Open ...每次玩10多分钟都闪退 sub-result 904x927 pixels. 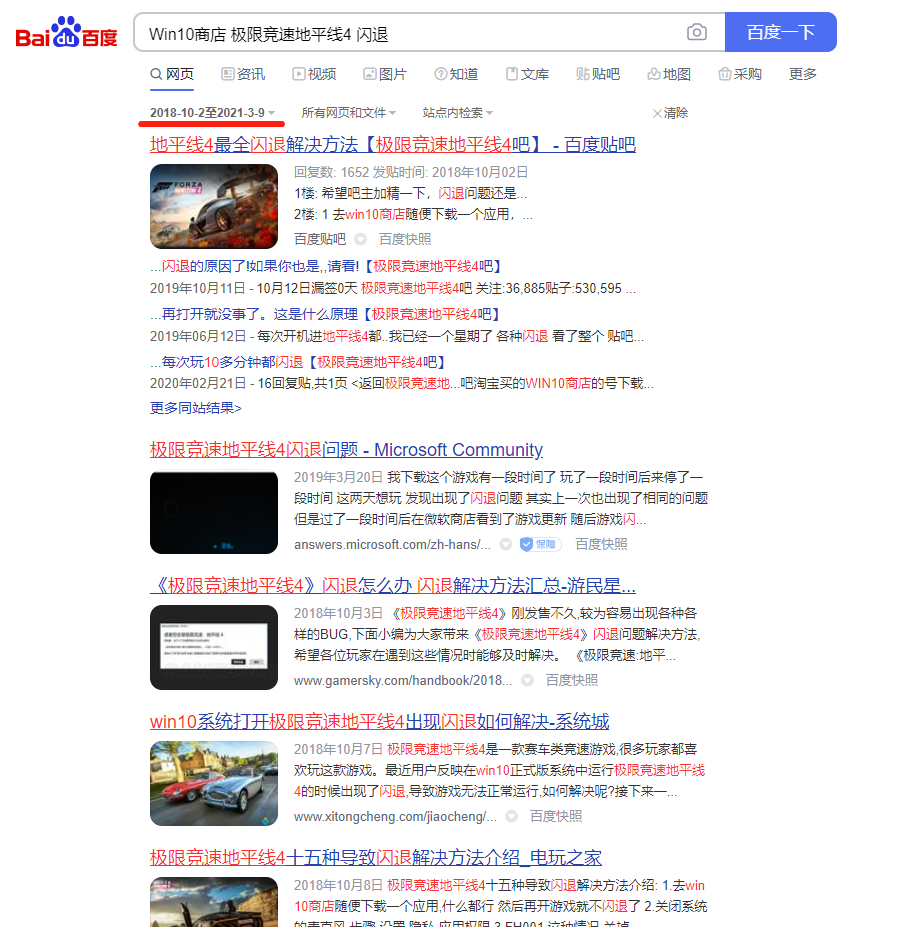click(x=298, y=362)
